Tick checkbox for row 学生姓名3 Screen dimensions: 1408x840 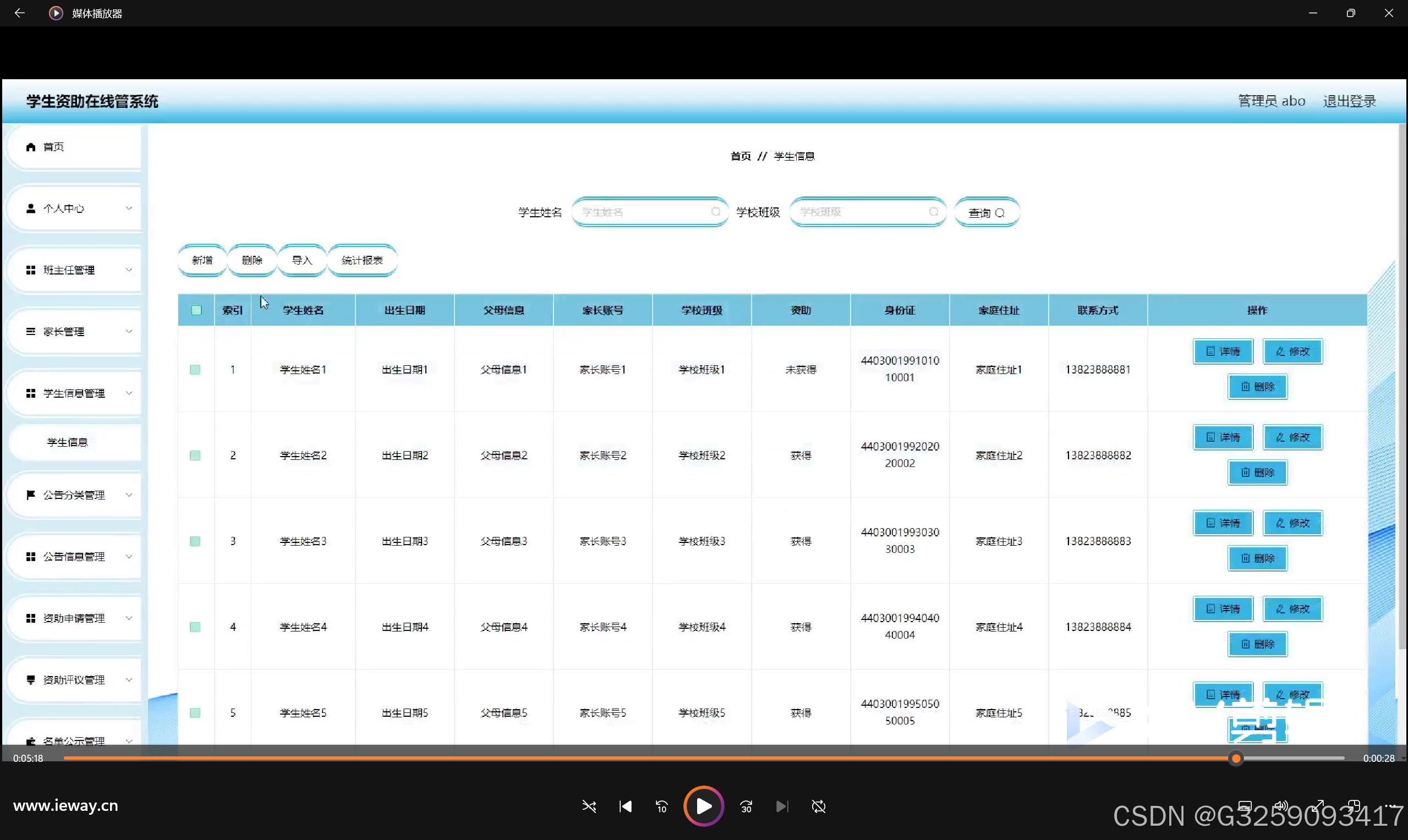click(195, 541)
